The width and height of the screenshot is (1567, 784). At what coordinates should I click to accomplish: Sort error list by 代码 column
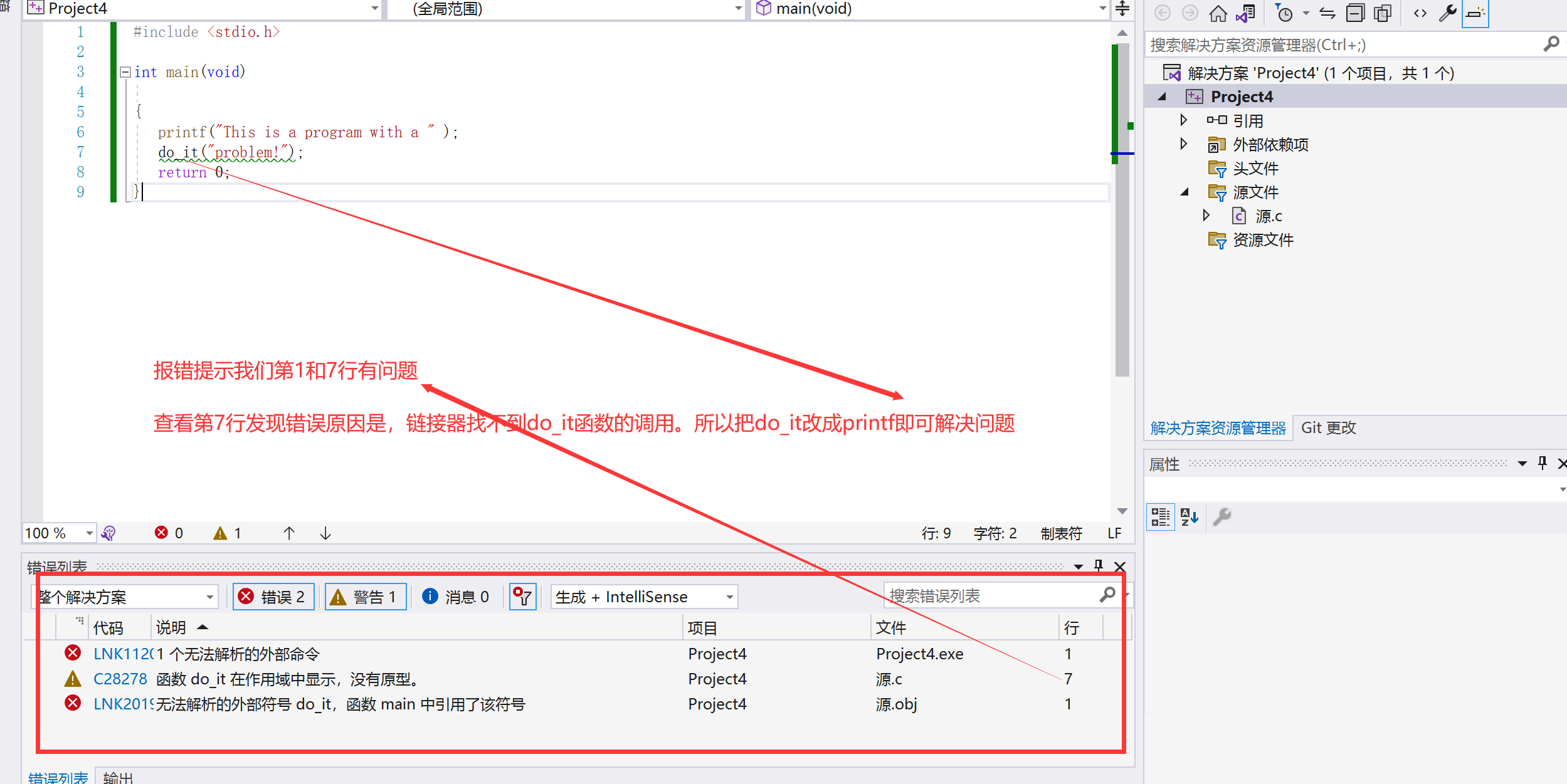[x=119, y=627]
